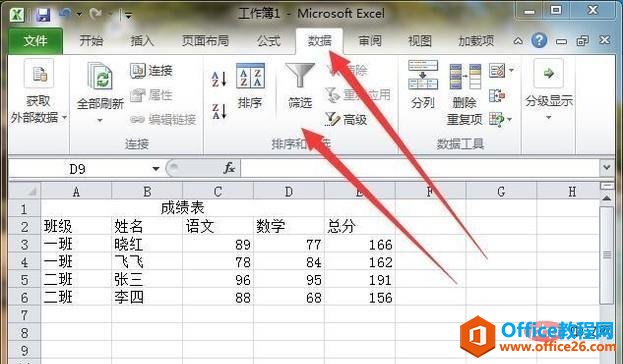This screenshot has width=623, height=364.
Task: Select column G header
Action: tap(501, 192)
